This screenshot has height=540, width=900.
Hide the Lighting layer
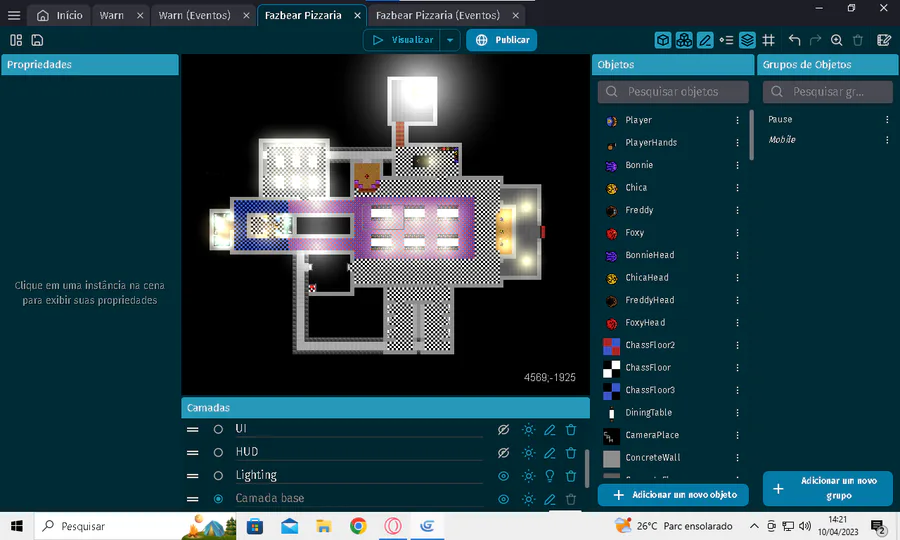tap(503, 476)
